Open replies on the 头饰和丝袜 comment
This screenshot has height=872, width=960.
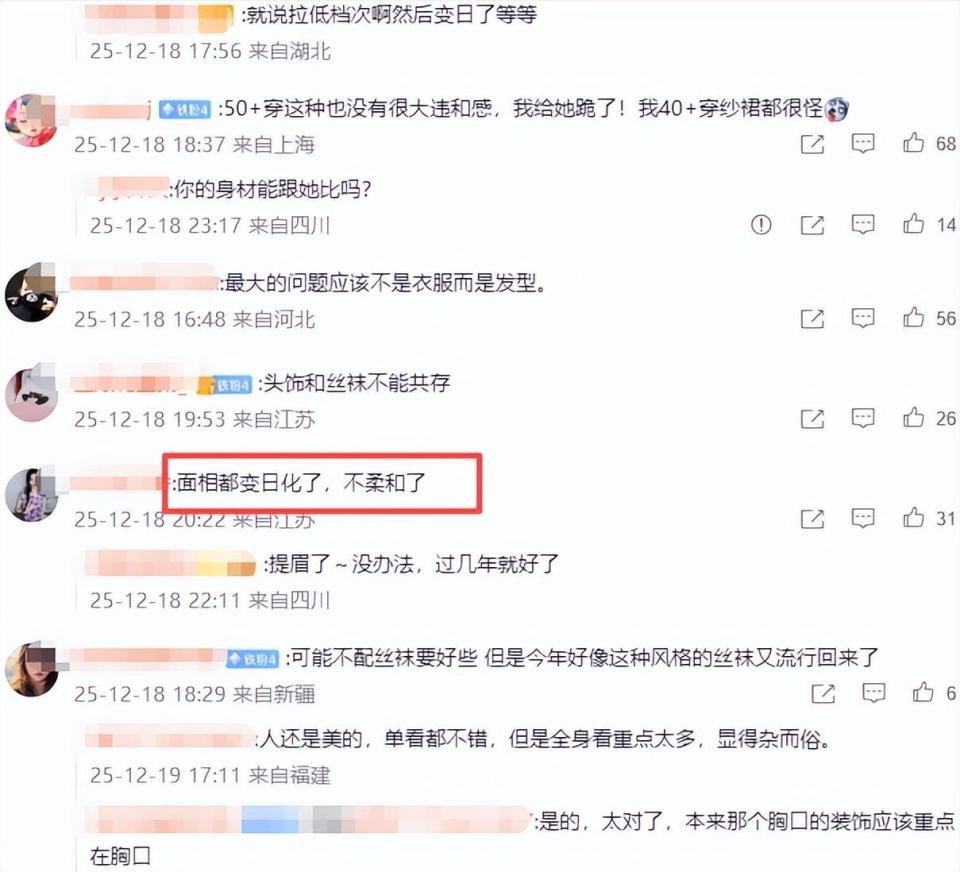pyautogui.click(x=863, y=418)
